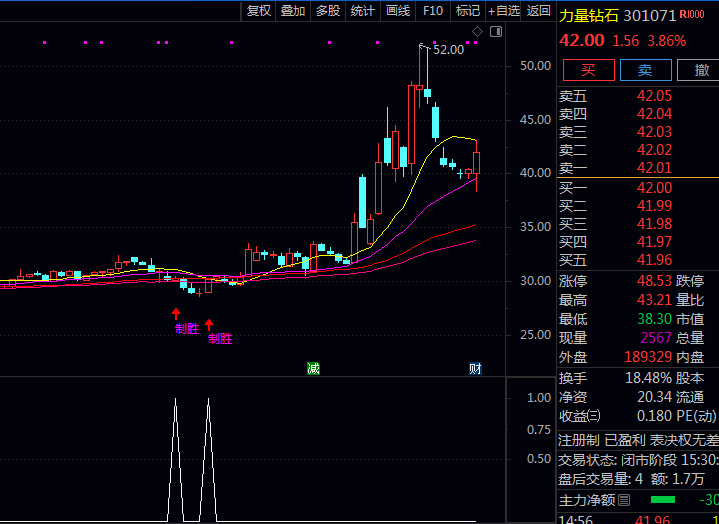Click the 返回 back button
This screenshot has width=719, height=524.
(539, 11)
